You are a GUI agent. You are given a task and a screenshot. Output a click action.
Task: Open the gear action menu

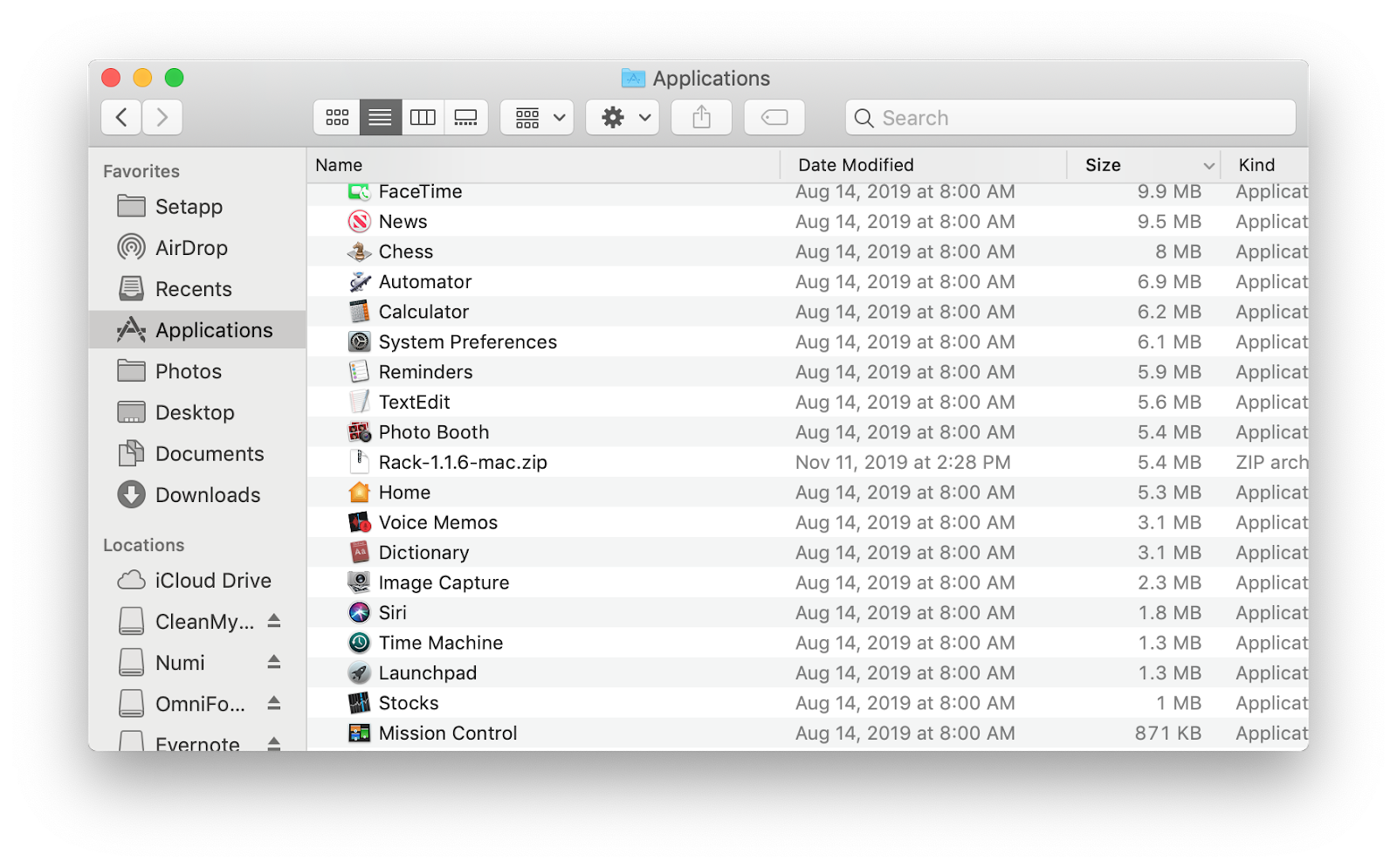click(x=623, y=117)
